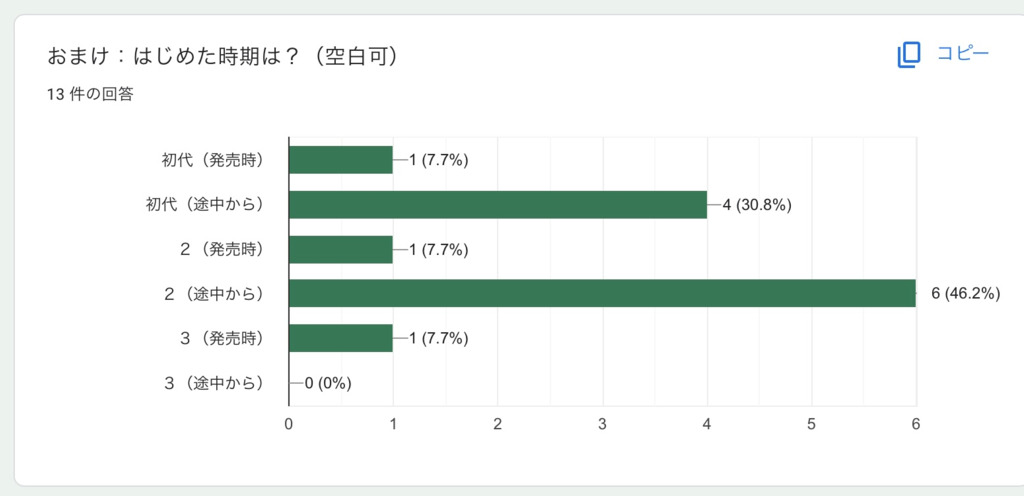
Task: Click the "4 (30.8%)" data label
Action: [x=757, y=205]
